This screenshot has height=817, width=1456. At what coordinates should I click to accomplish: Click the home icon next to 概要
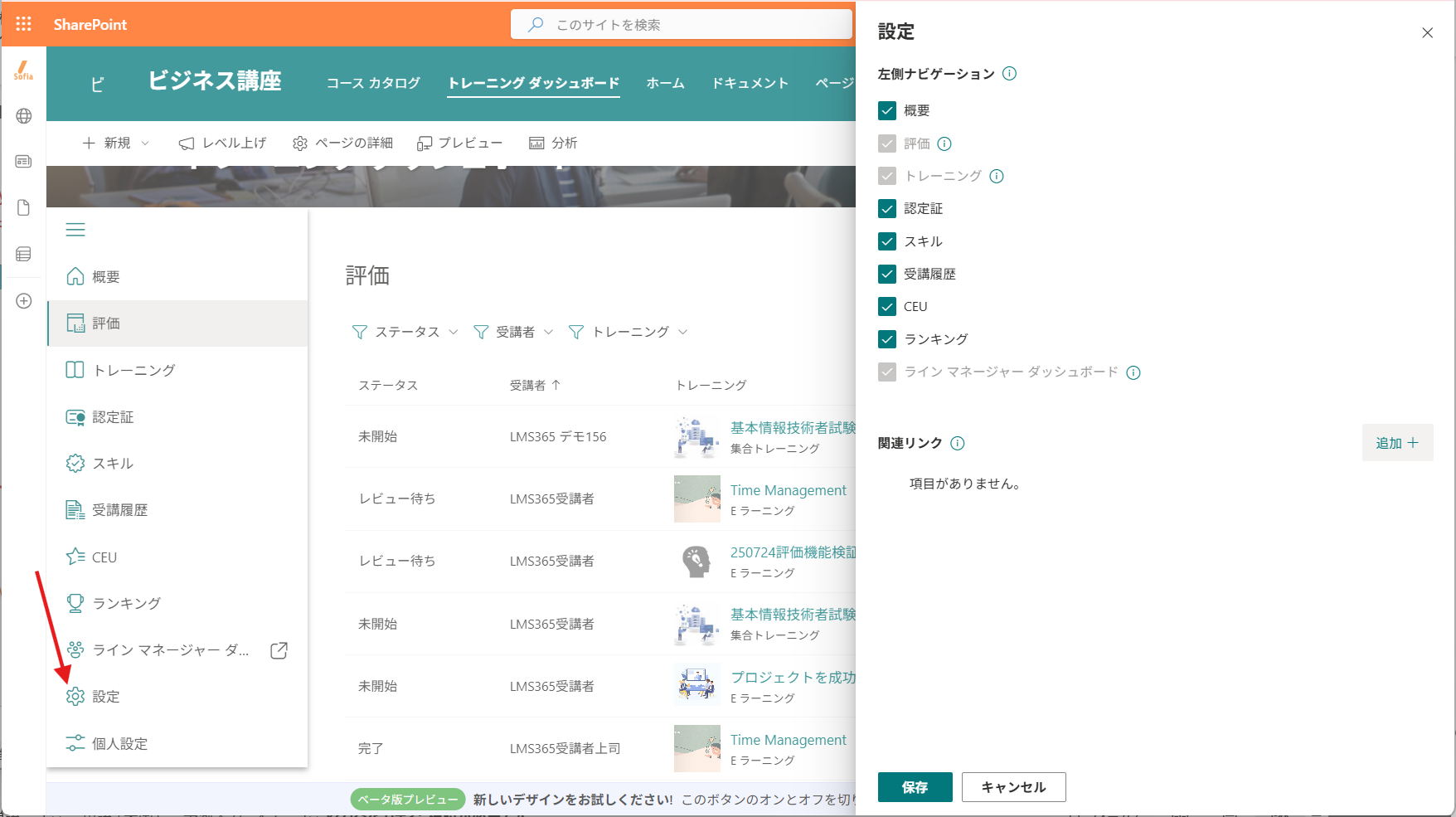(x=75, y=276)
